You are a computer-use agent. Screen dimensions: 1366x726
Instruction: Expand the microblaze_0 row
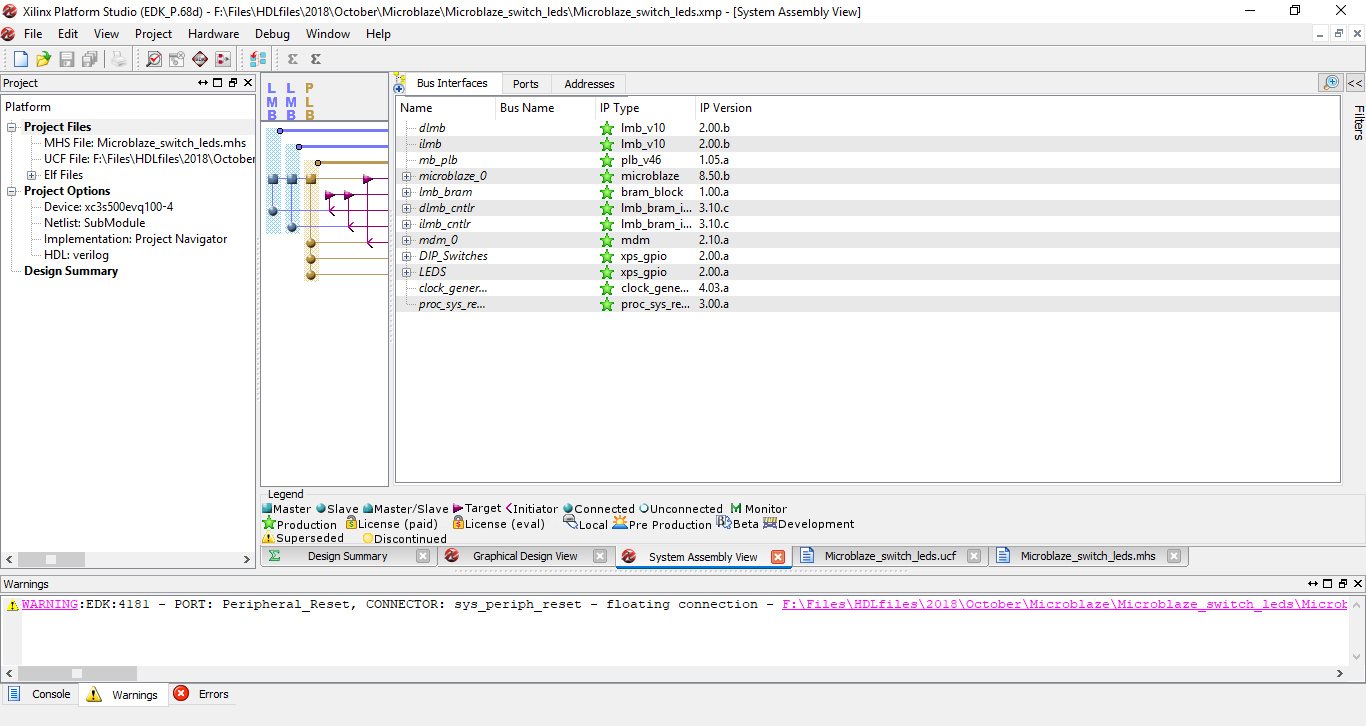coord(407,176)
